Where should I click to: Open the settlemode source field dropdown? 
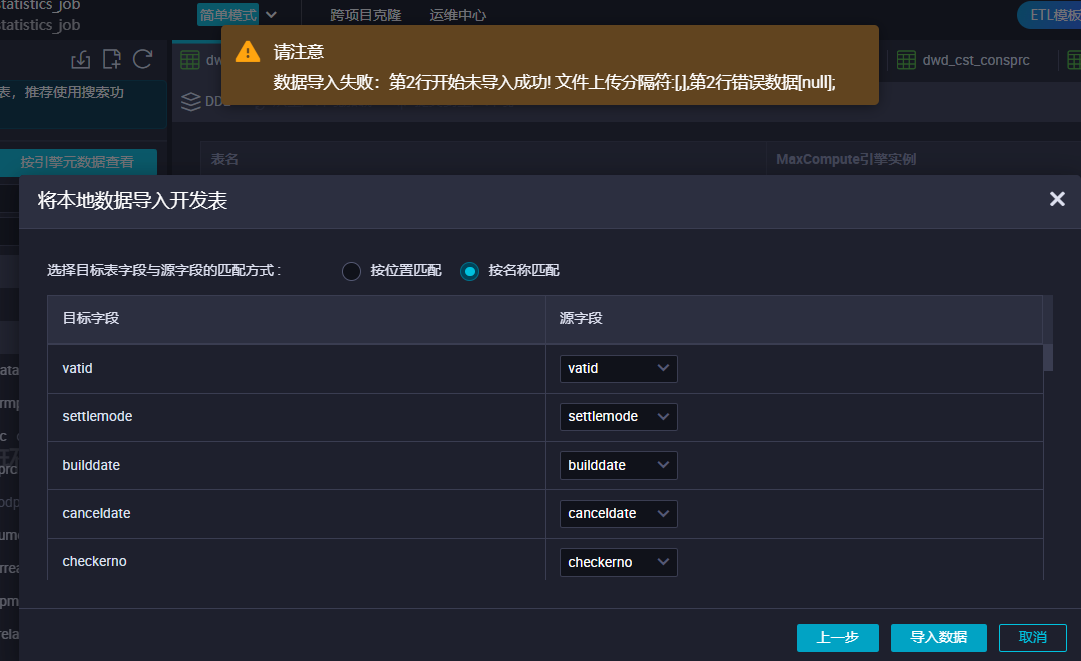click(618, 417)
